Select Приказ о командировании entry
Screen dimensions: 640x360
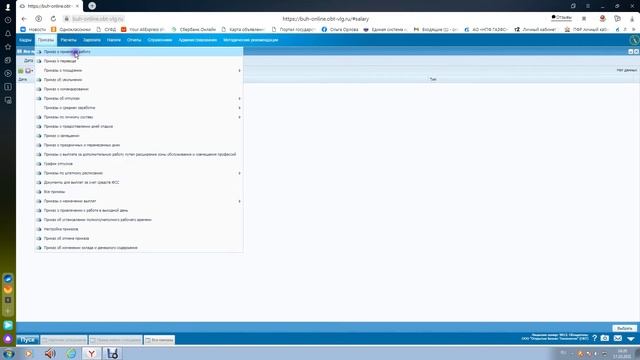point(139,89)
